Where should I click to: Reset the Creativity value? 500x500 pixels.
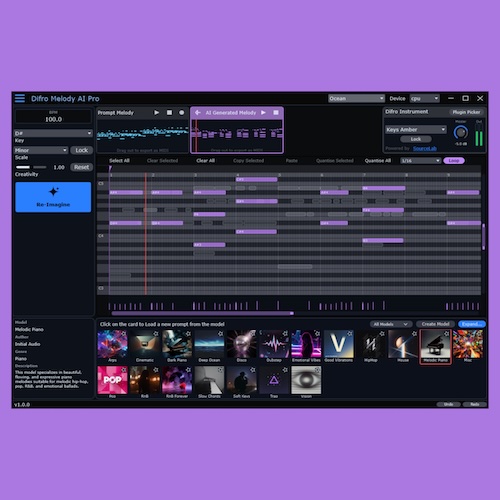point(81,167)
